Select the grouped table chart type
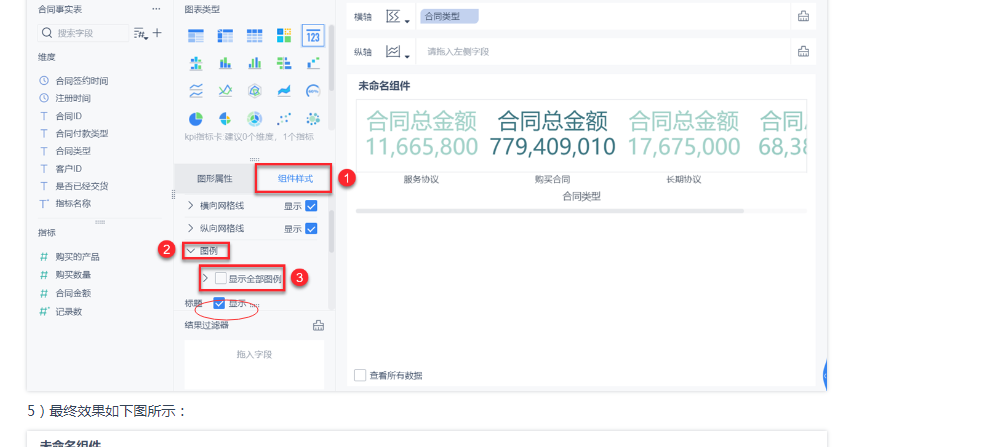 point(196,36)
